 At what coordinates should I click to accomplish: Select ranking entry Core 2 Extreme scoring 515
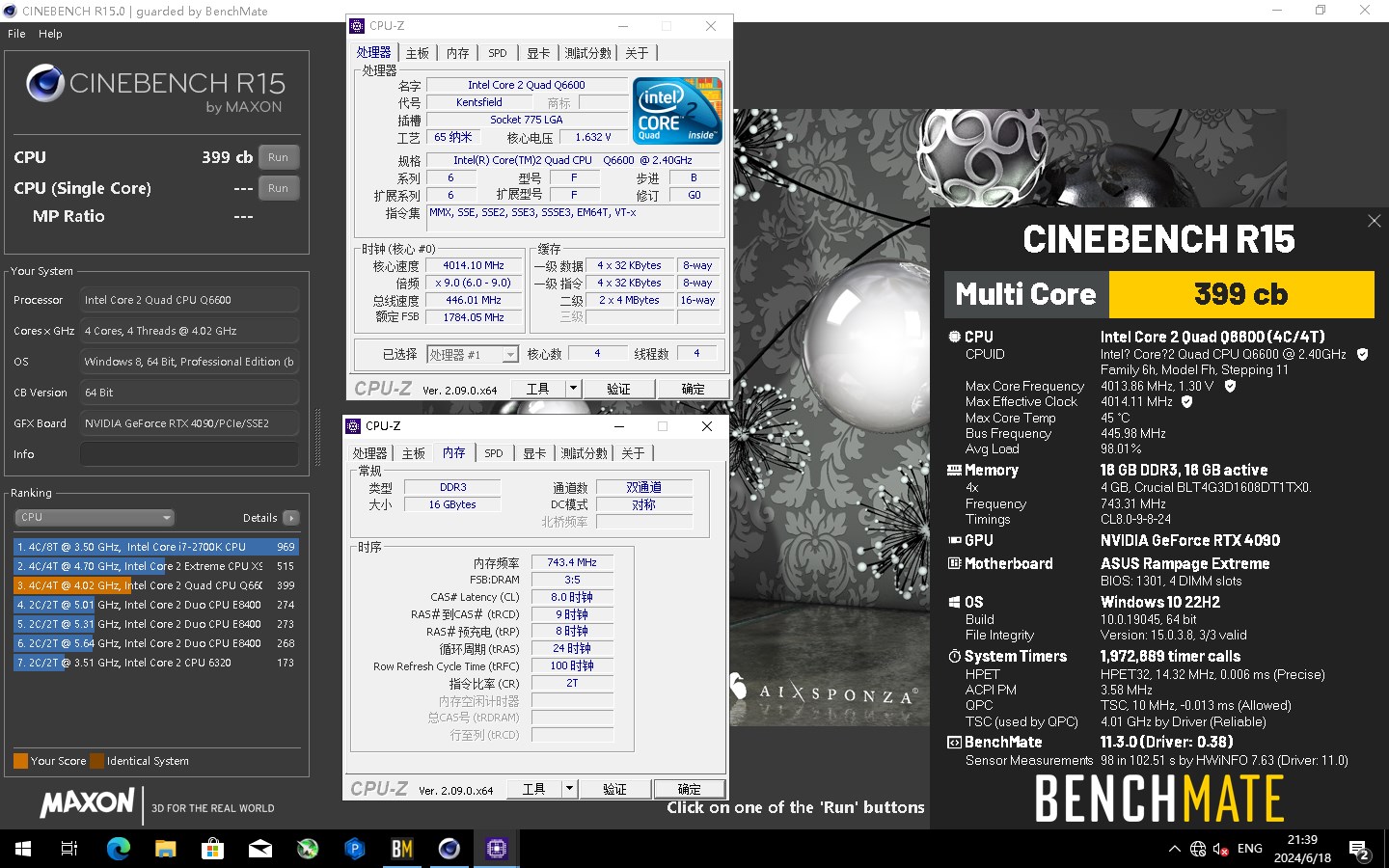155,566
